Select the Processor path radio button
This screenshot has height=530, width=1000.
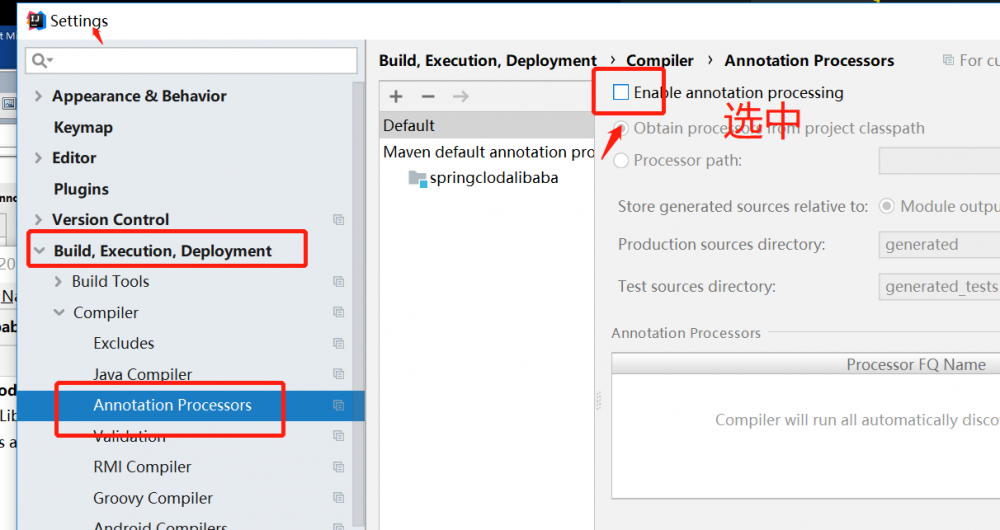(x=622, y=160)
